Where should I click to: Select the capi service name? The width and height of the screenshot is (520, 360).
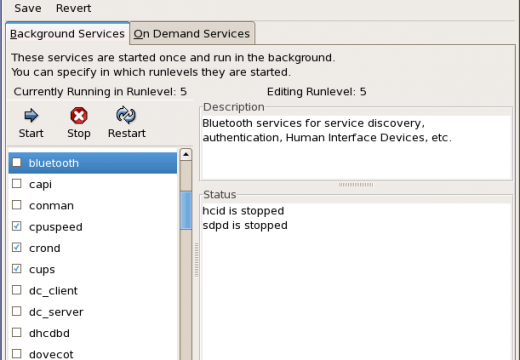[40, 185]
